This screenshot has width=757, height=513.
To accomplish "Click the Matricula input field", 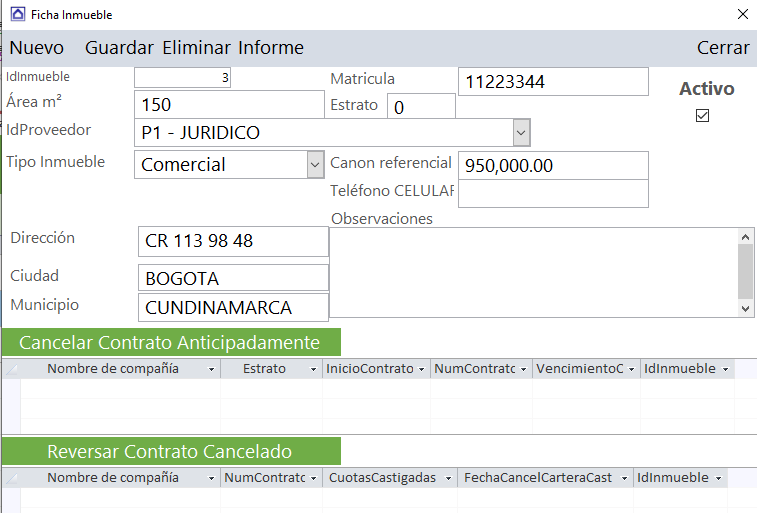I will (553, 82).
